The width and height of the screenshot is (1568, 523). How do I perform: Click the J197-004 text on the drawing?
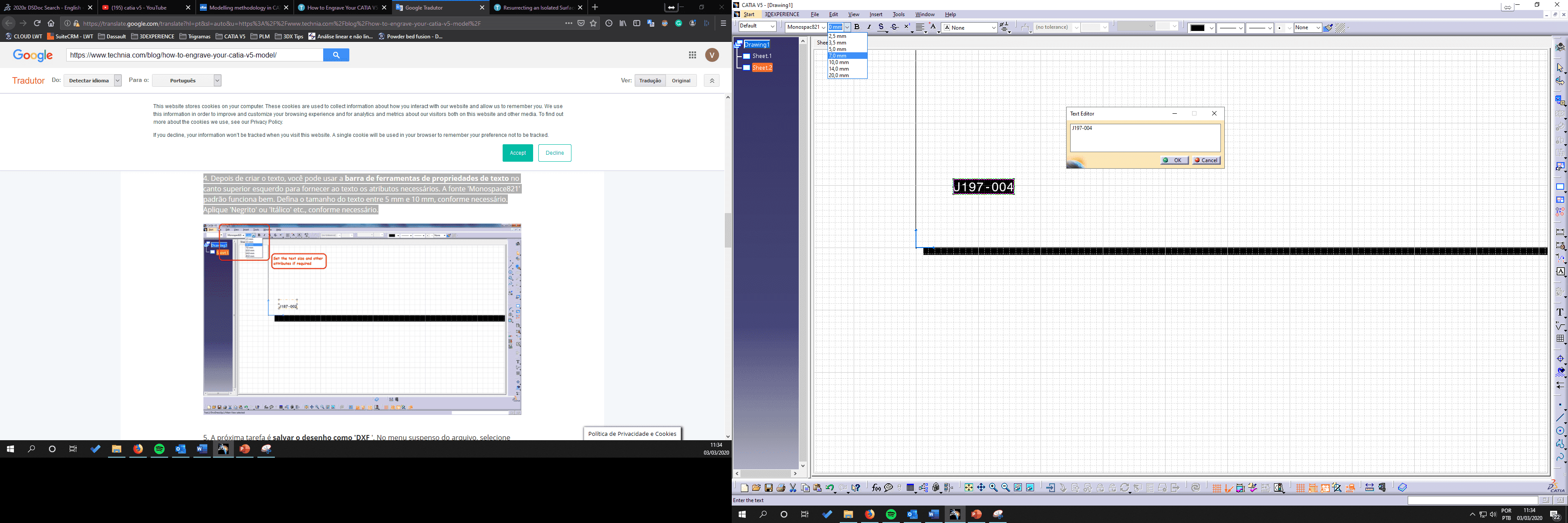pos(983,187)
